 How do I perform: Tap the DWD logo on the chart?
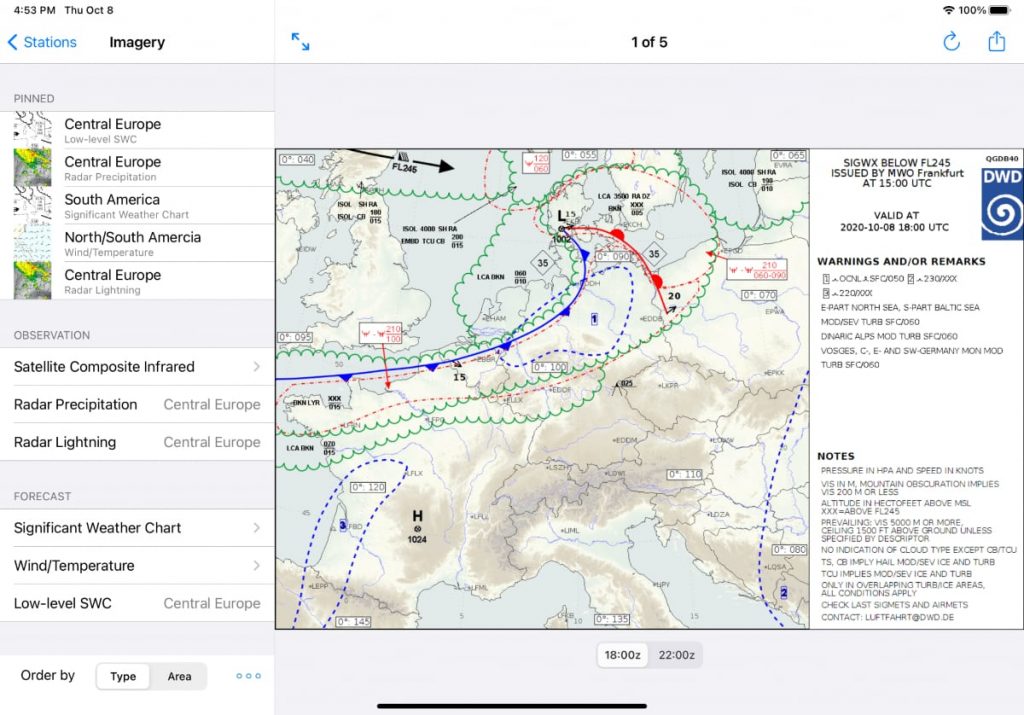pyautogui.click(x=1002, y=204)
